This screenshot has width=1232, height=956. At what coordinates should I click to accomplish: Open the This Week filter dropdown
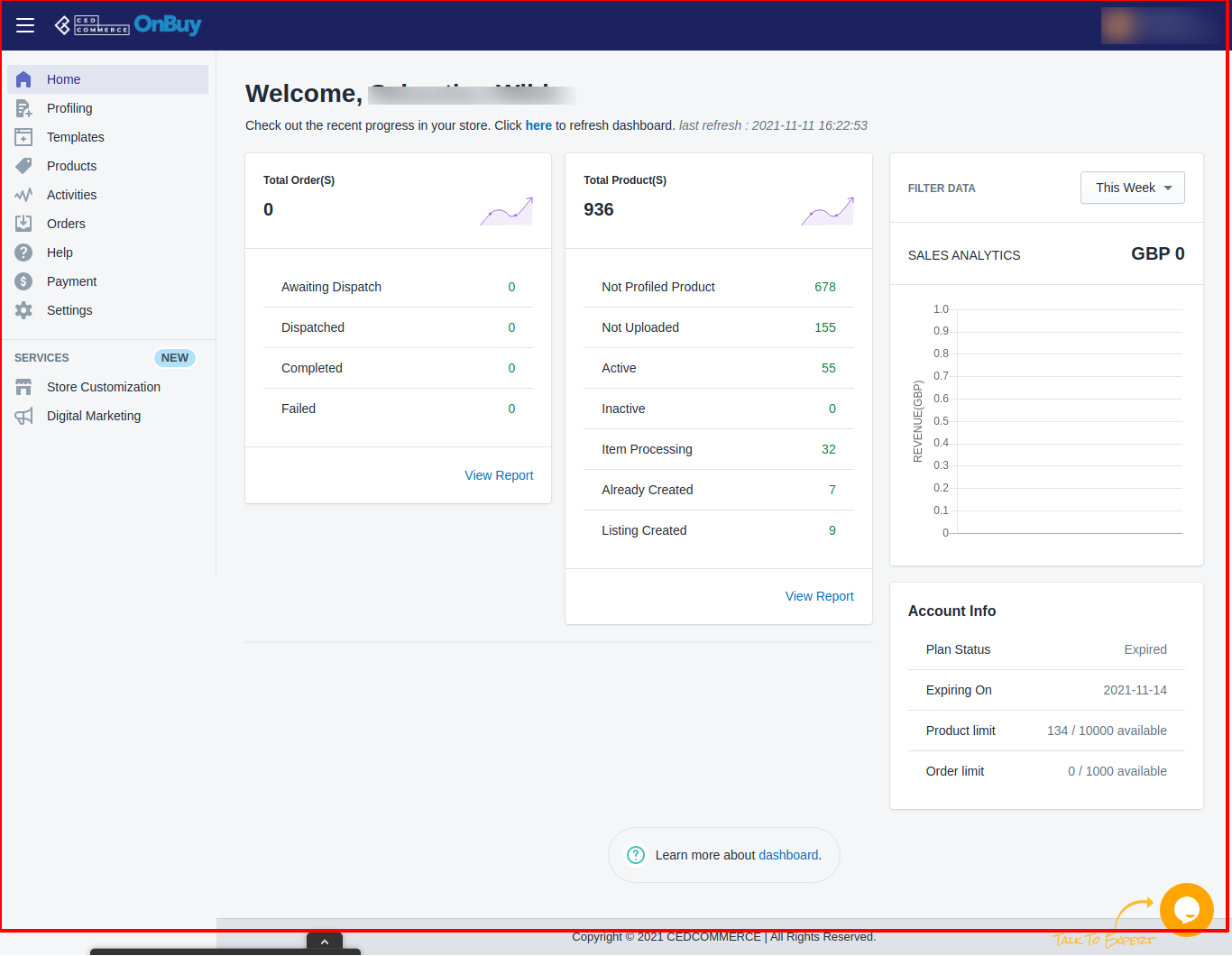pyautogui.click(x=1133, y=188)
